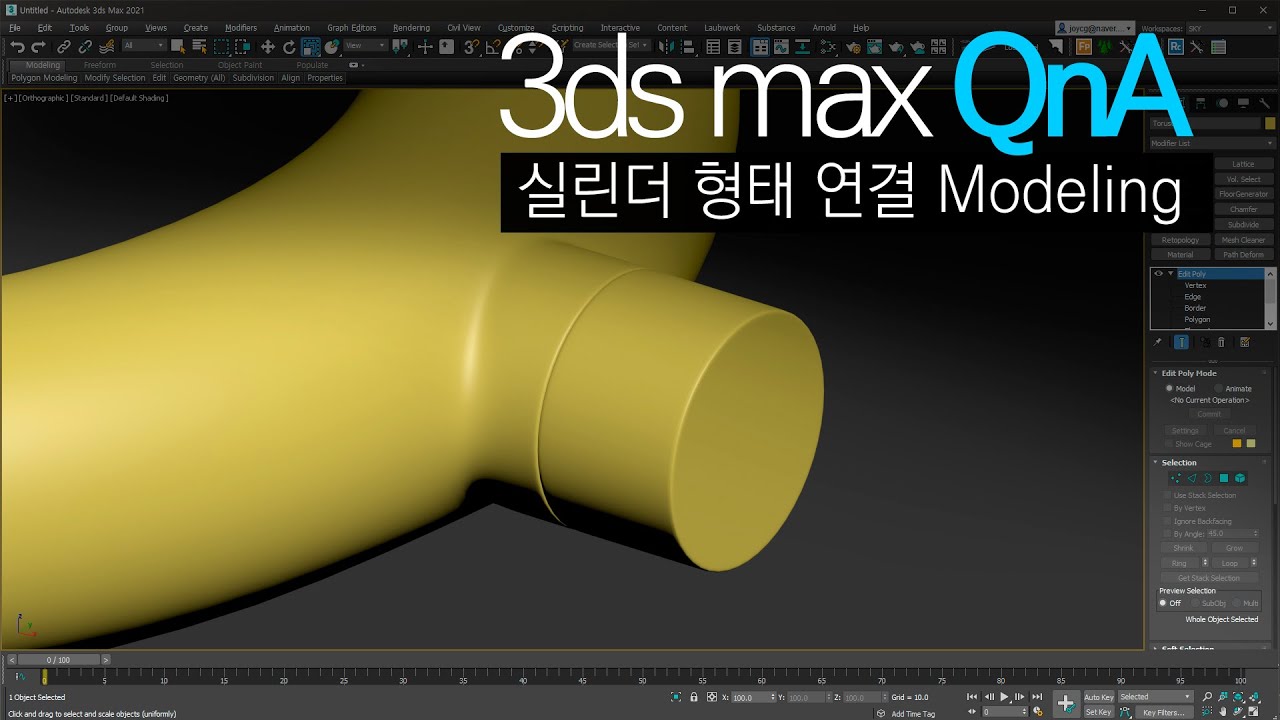Toggle Window/Crossing selection icon
The image size is (1280, 720).
click(x=242, y=46)
